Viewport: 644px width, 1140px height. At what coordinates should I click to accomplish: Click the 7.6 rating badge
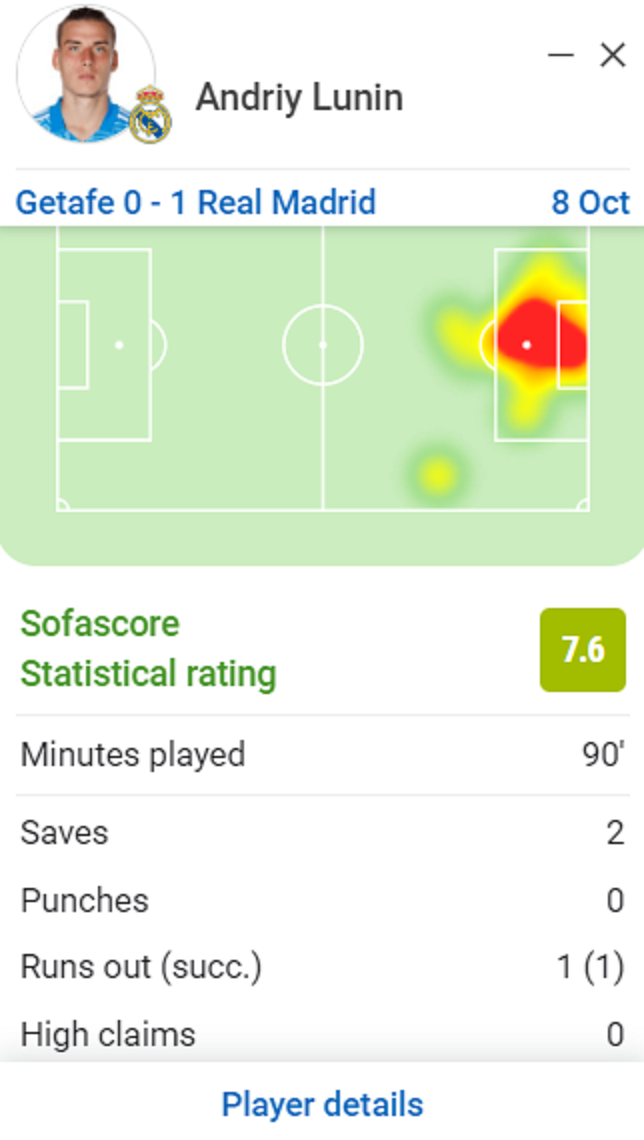(x=582, y=650)
